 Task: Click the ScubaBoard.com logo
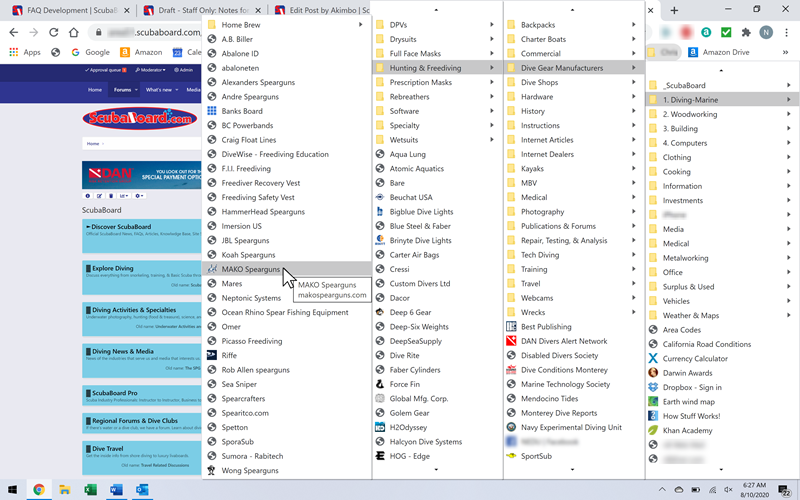140,118
